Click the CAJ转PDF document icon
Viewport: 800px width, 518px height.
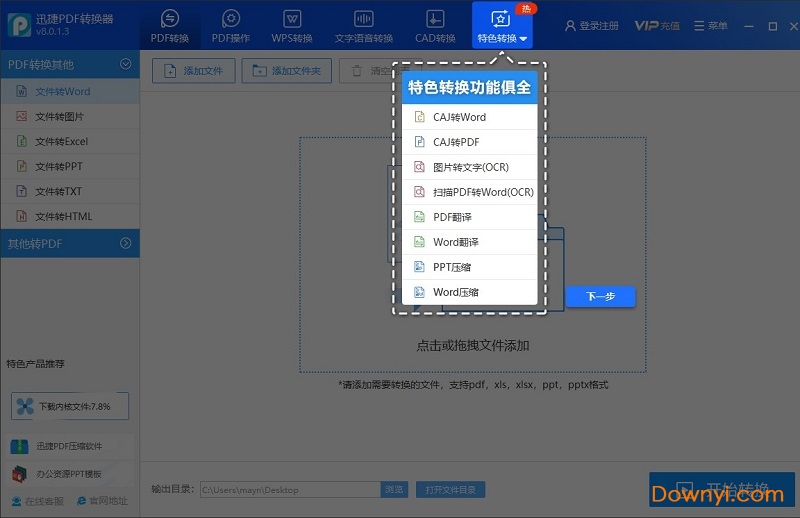point(419,142)
